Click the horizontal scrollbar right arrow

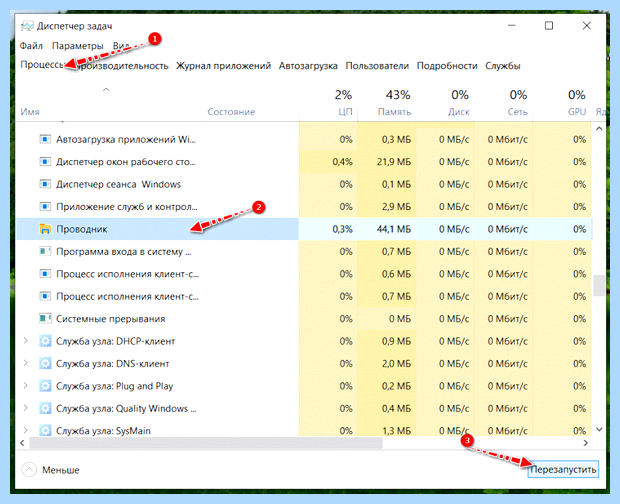coord(586,443)
